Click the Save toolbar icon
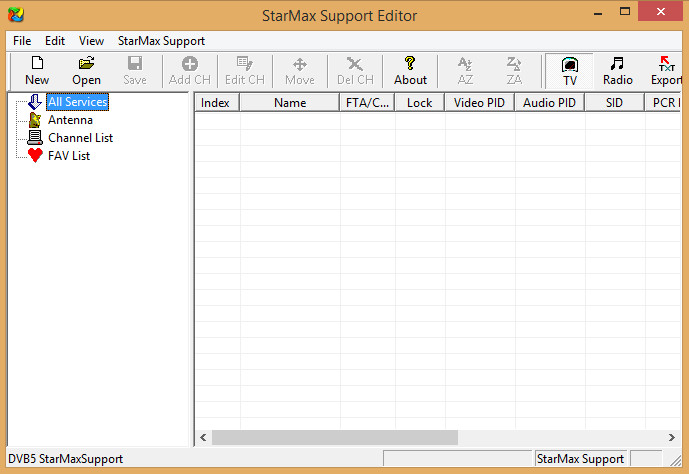 pyautogui.click(x=135, y=64)
